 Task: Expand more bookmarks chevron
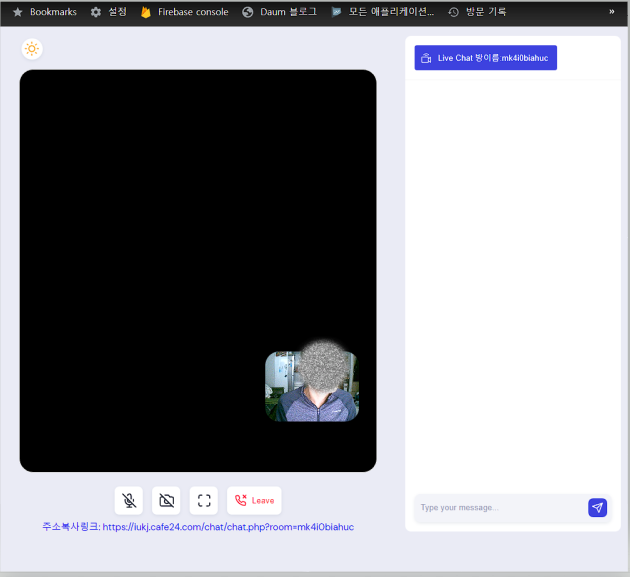click(x=612, y=12)
